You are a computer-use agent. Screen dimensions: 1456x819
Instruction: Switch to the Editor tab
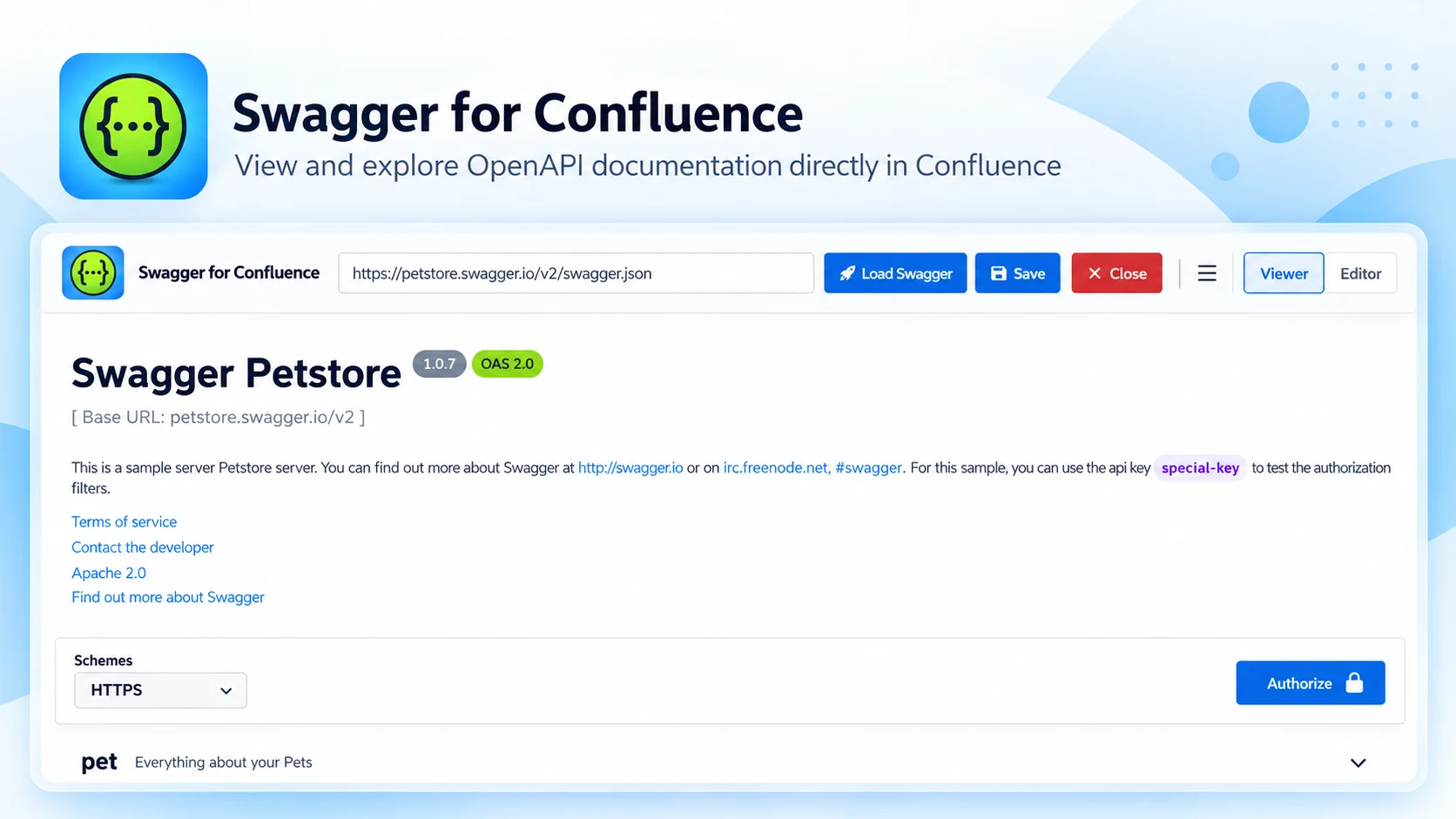pos(1360,273)
